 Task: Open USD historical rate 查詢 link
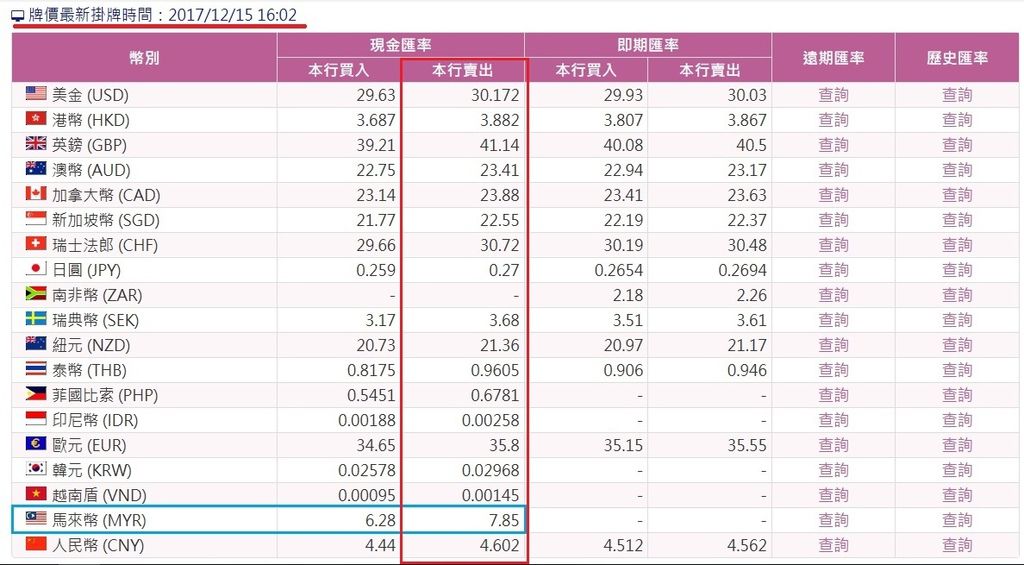click(x=957, y=95)
